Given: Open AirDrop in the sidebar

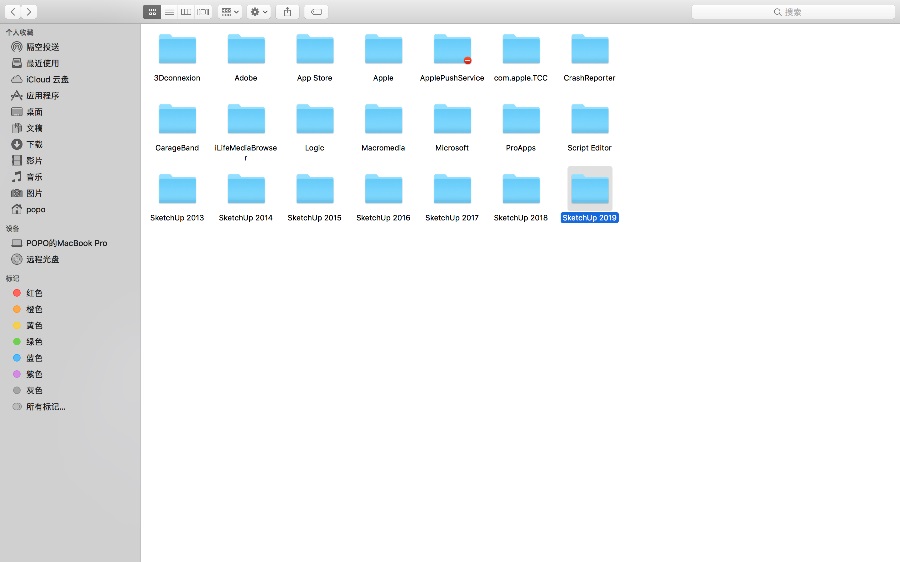Looking at the screenshot, I should click(36, 47).
